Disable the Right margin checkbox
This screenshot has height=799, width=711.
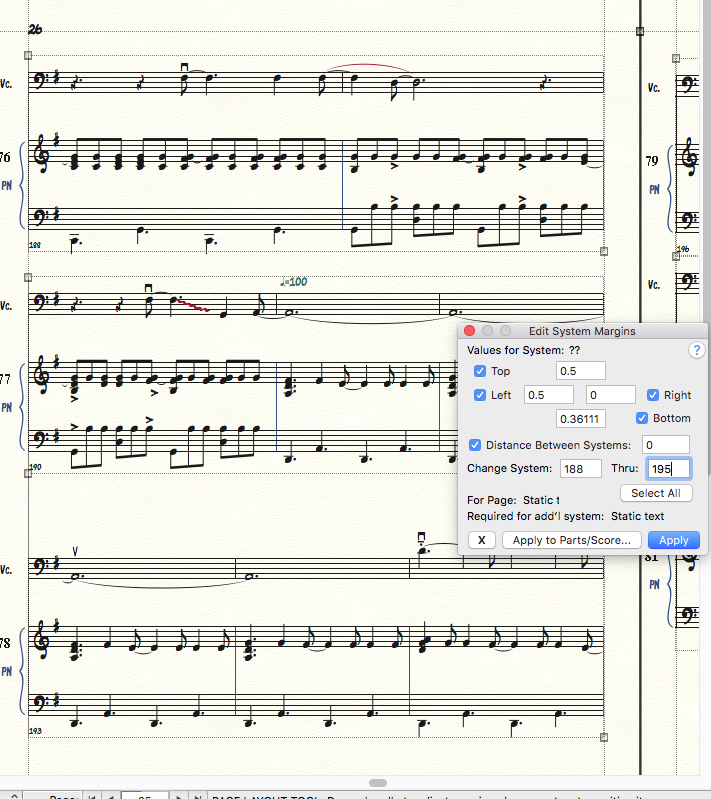pyautogui.click(x=653, y=395)
